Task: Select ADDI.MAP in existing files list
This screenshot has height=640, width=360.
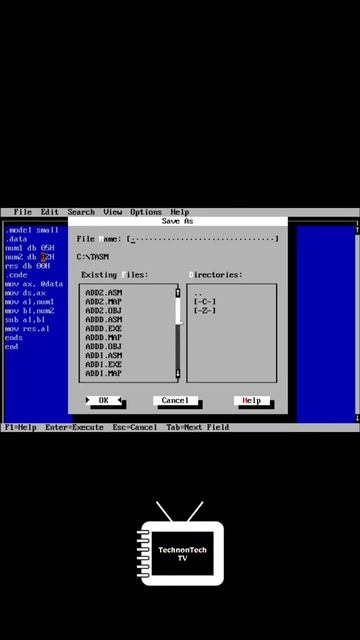Action: point(104,373)
